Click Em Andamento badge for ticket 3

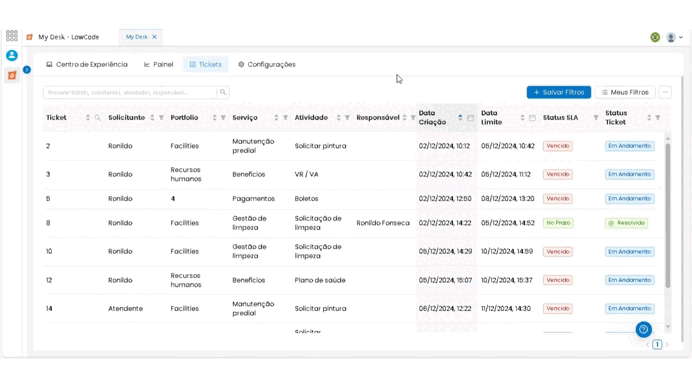point(630,174)
